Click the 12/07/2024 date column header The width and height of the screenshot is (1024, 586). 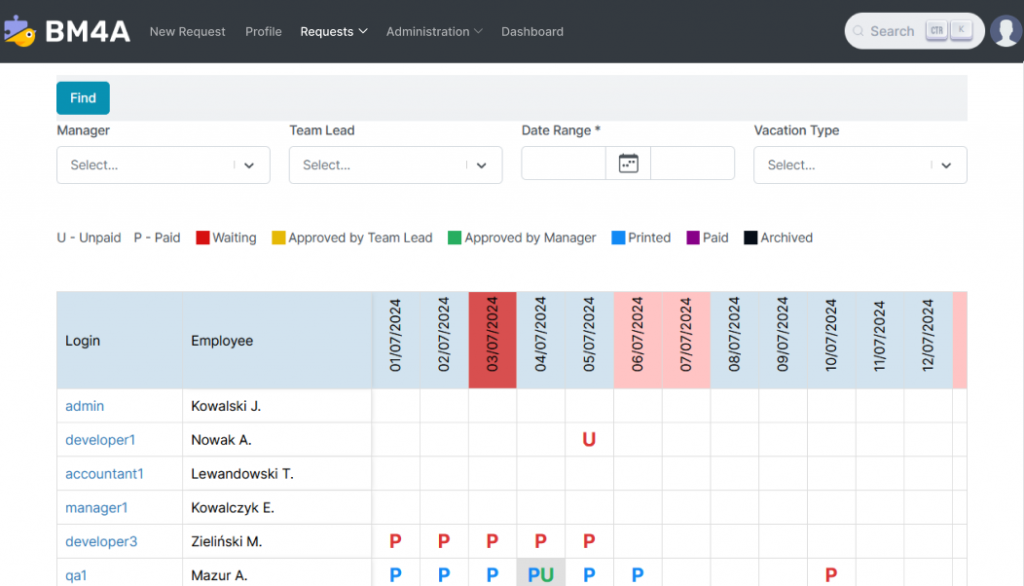[928, 340]
